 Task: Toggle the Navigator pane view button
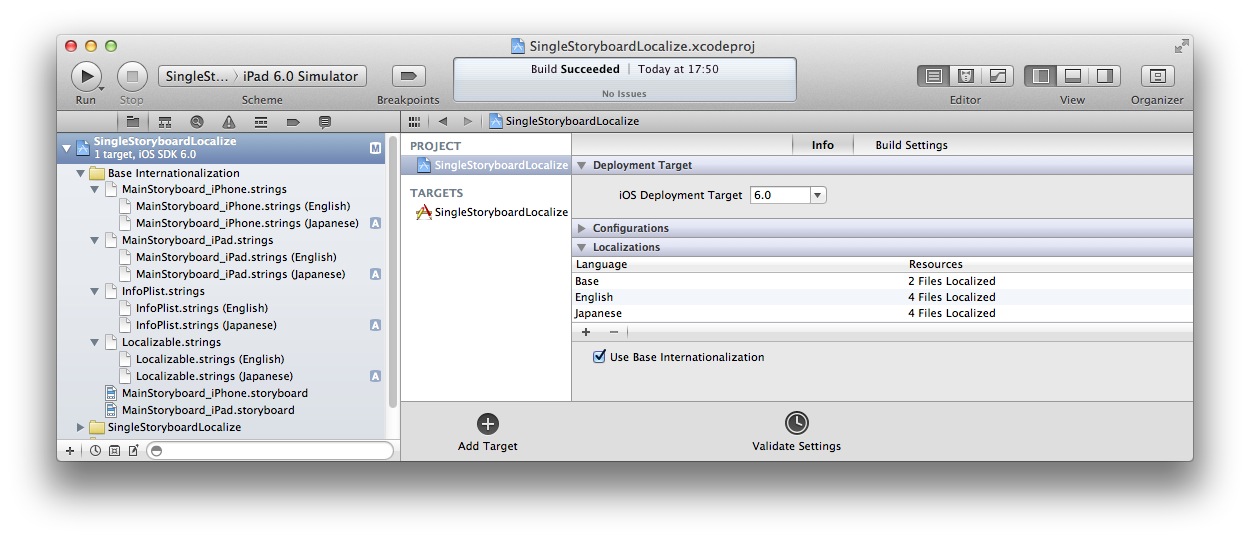pyautogui.click(x=1041, y=76)
